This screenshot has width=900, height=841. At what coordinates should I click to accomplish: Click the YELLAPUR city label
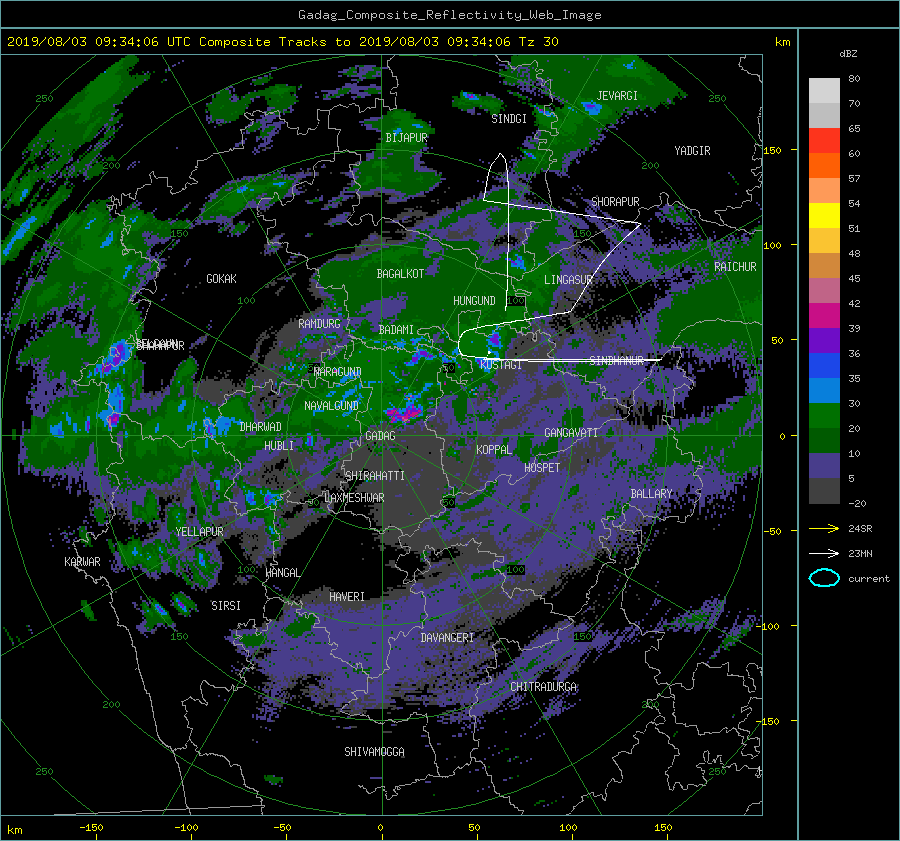click(199, 532)
